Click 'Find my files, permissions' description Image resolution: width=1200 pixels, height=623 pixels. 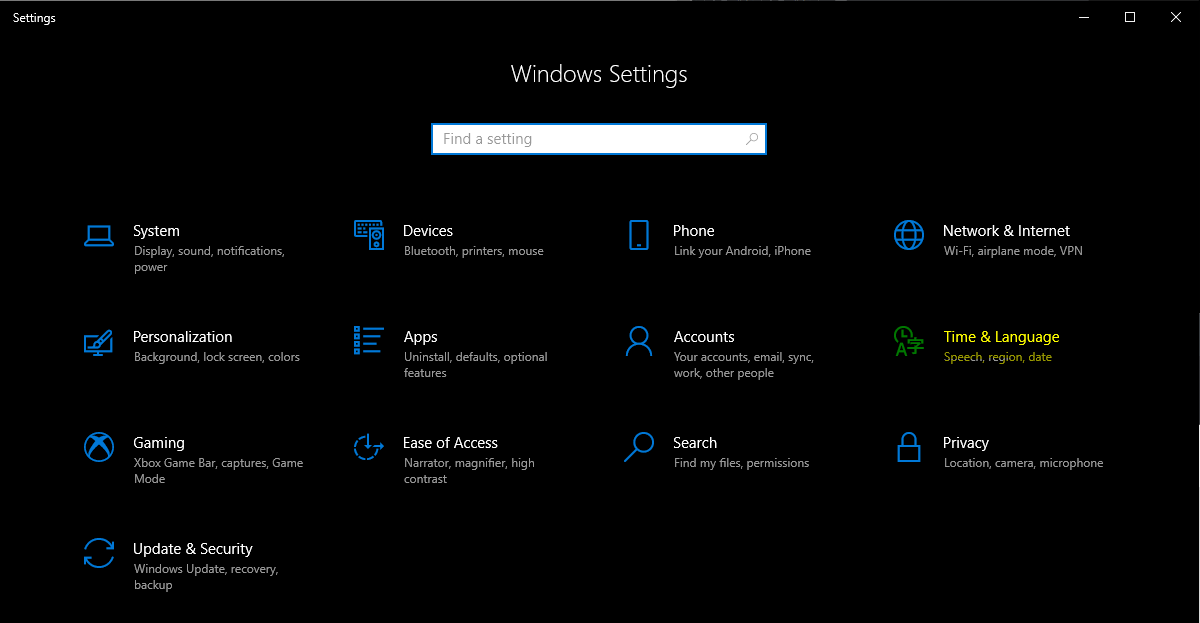742,463
